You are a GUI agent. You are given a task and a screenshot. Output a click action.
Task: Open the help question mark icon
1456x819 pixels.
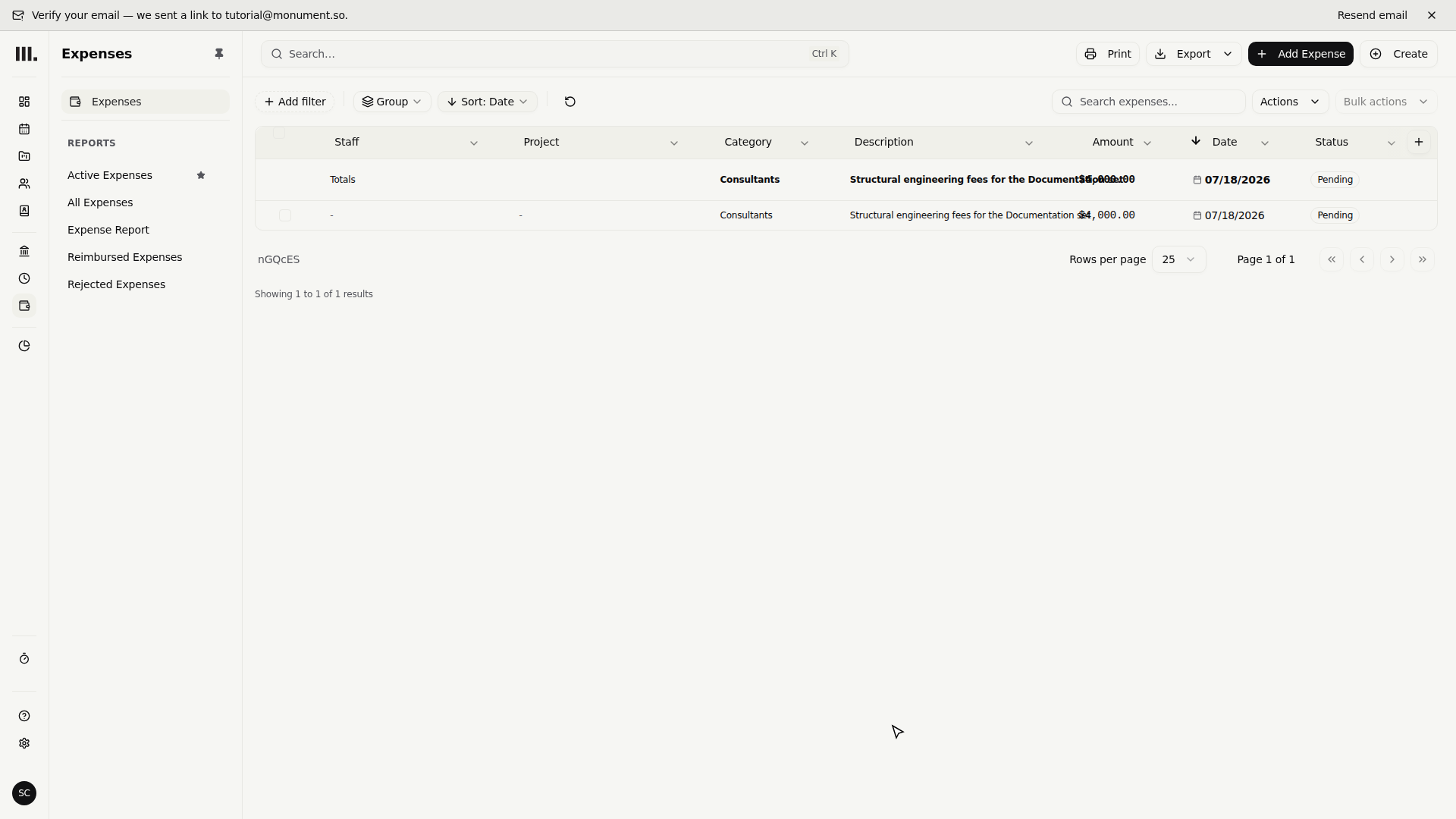pos(24,716)
